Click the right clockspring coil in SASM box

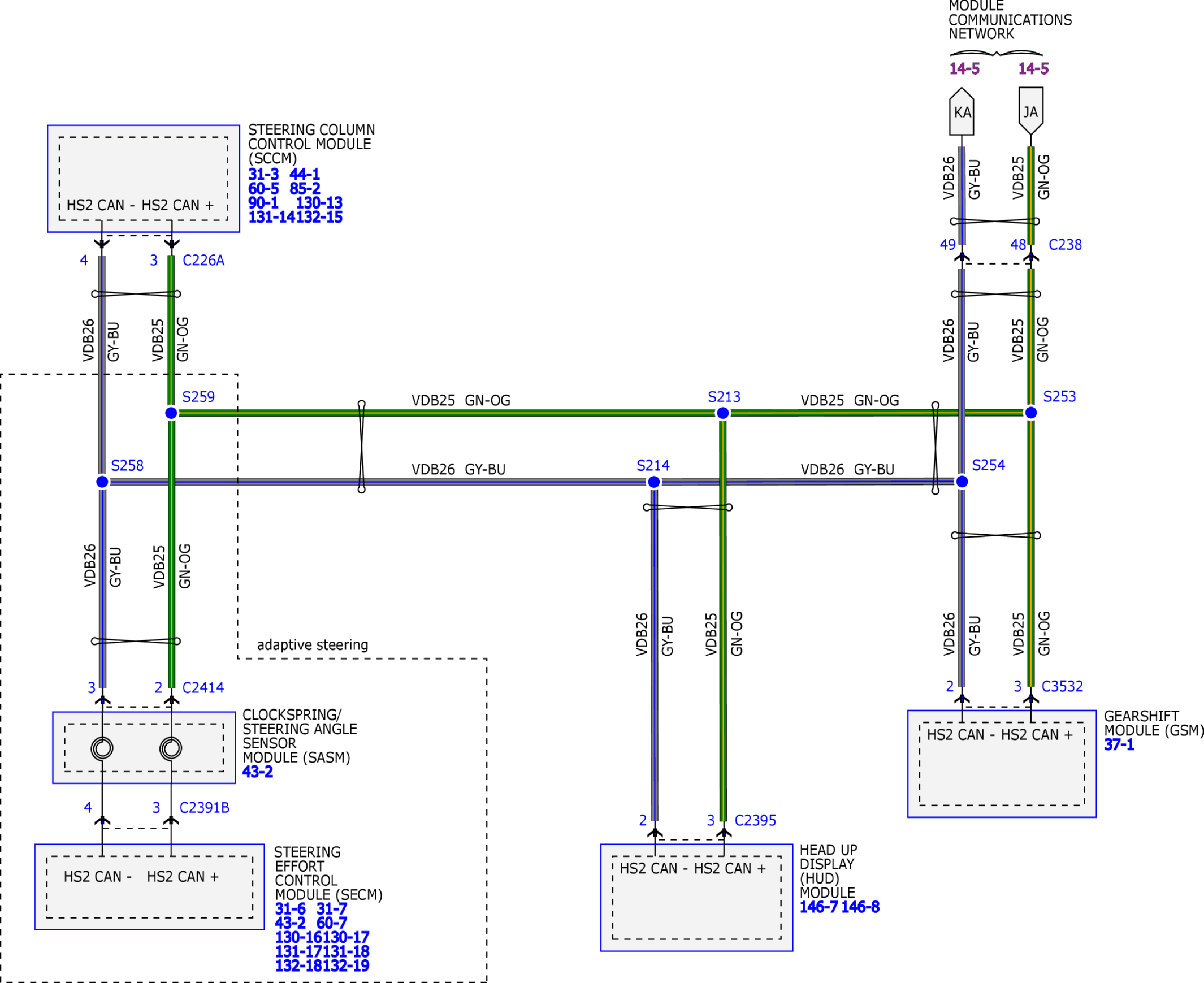[171, 748]
